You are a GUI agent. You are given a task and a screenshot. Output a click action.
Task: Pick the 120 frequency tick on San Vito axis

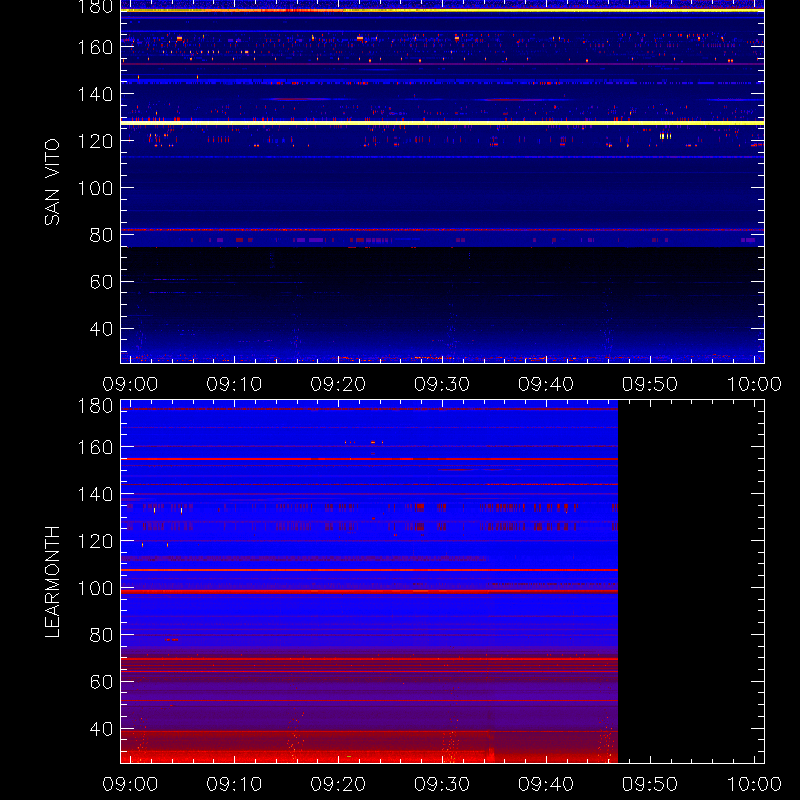95,141
